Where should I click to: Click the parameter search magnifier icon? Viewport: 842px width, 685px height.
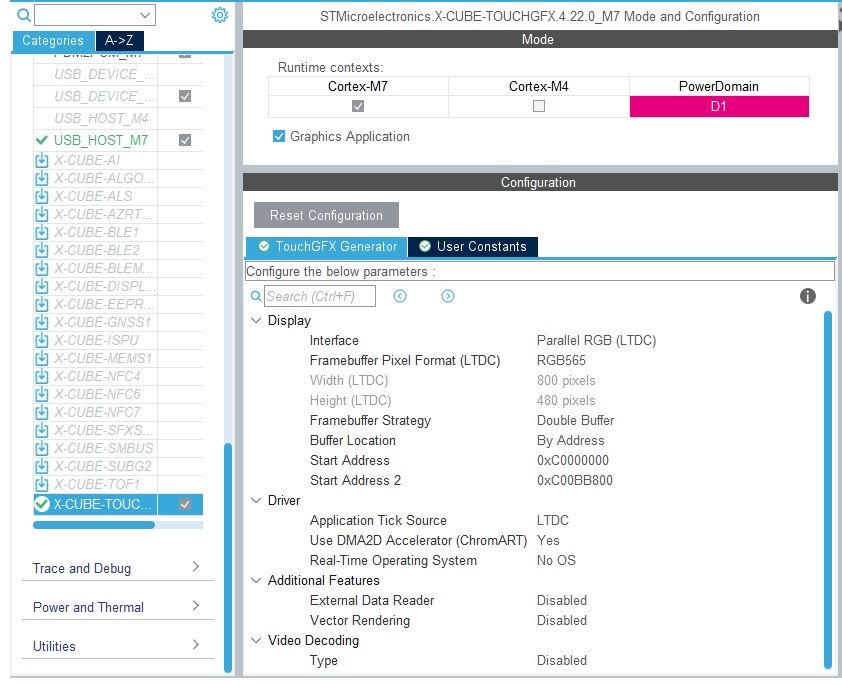coord(256,296)
